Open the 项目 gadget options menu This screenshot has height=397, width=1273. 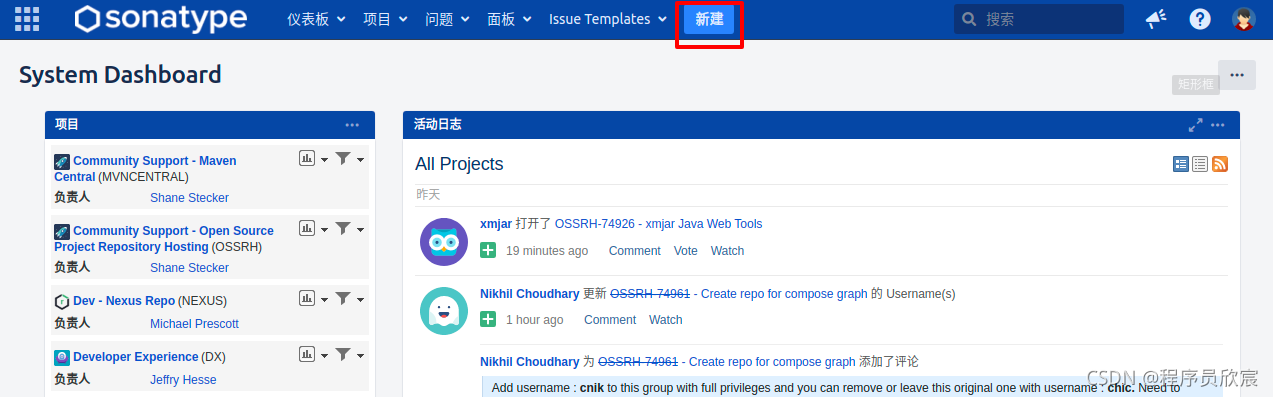pyautogui.click(x=352, y=125)
